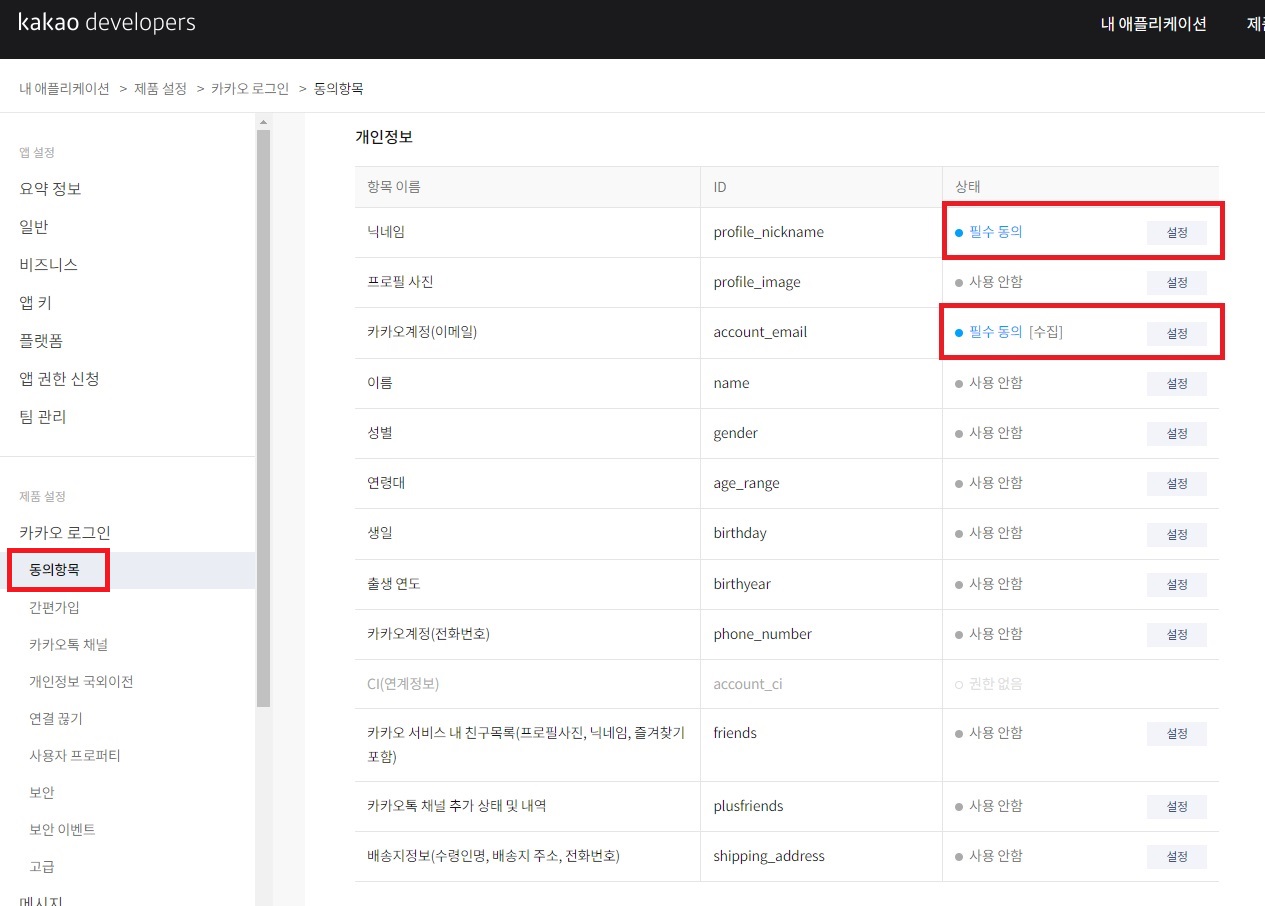This screenshot has width=1265, height=906.
Task: Open 고급 sidebar submenu
Action: coord(42,866)
